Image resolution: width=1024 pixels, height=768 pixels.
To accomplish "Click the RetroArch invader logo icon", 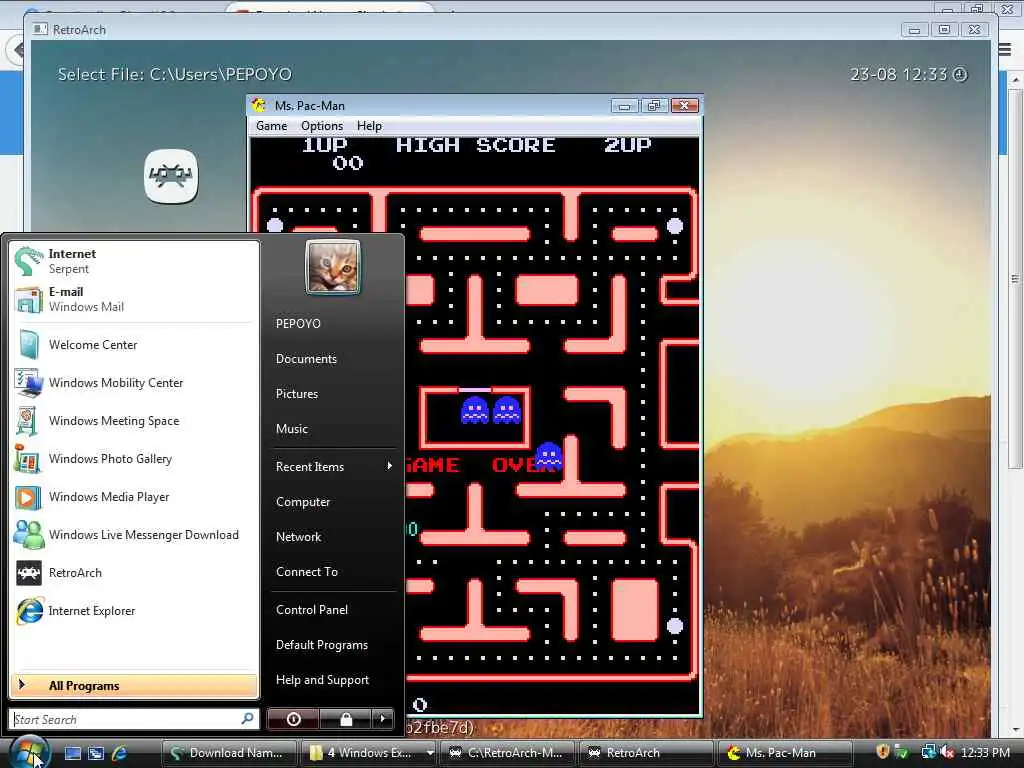I will tap(171, 176).
